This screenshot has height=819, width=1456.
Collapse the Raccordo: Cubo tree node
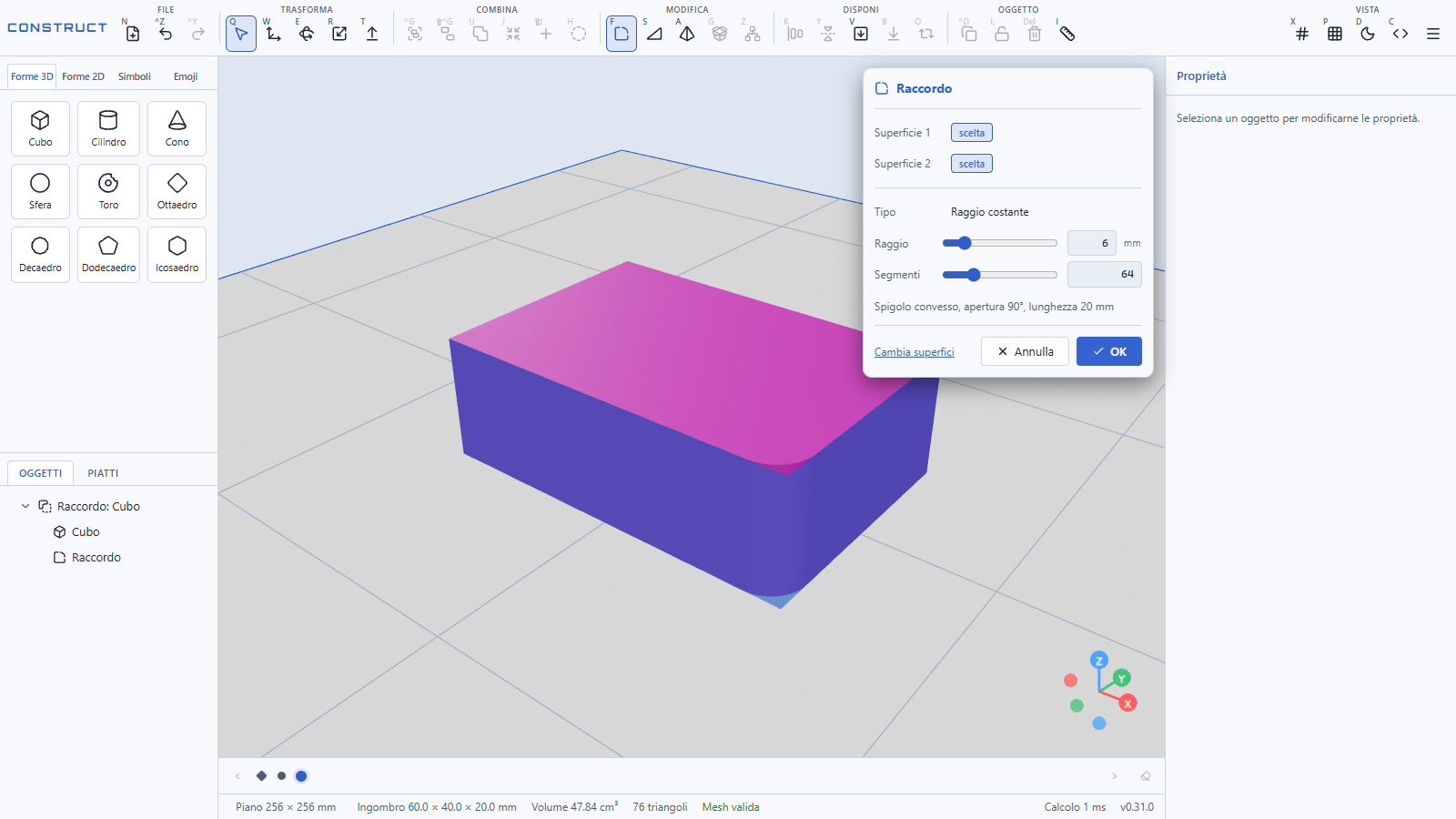25,506
